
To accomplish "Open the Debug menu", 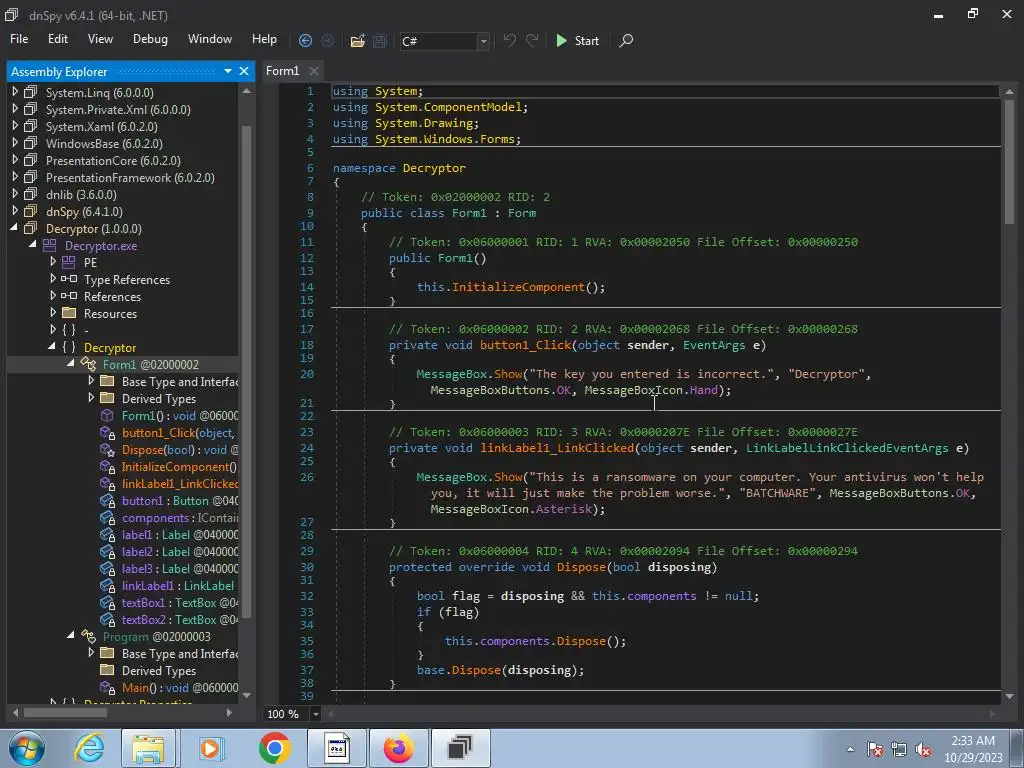I will [150, 39].
